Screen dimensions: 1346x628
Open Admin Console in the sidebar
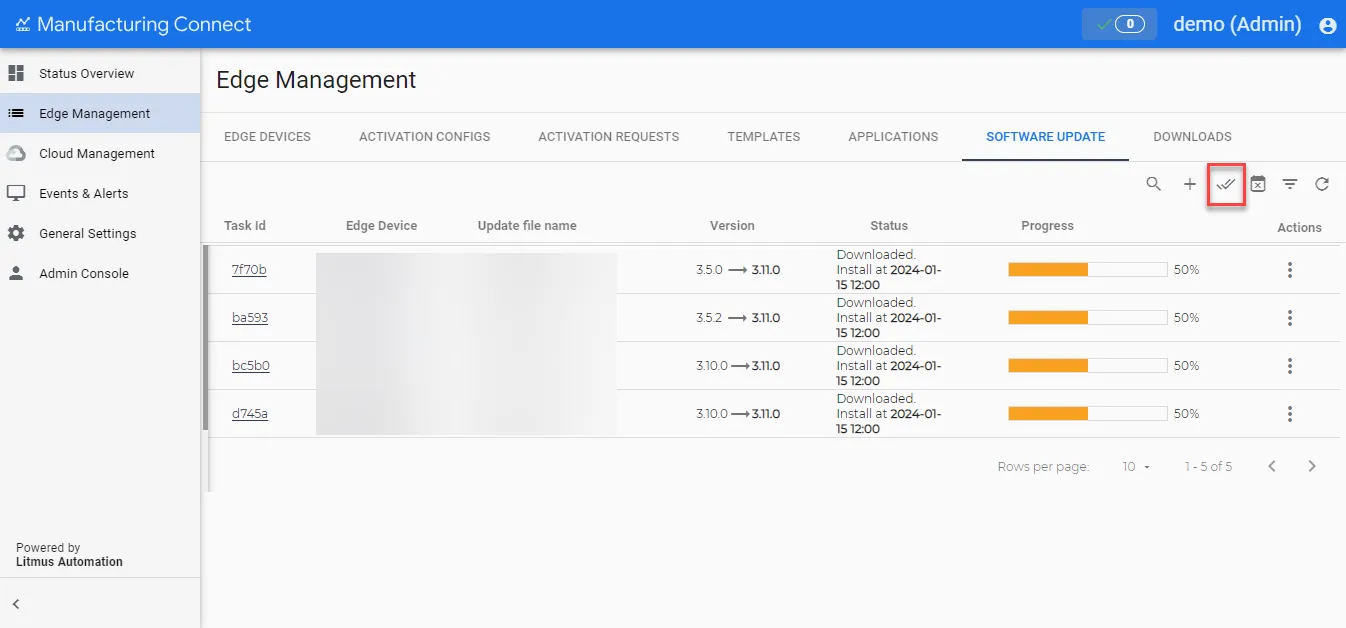100,273
